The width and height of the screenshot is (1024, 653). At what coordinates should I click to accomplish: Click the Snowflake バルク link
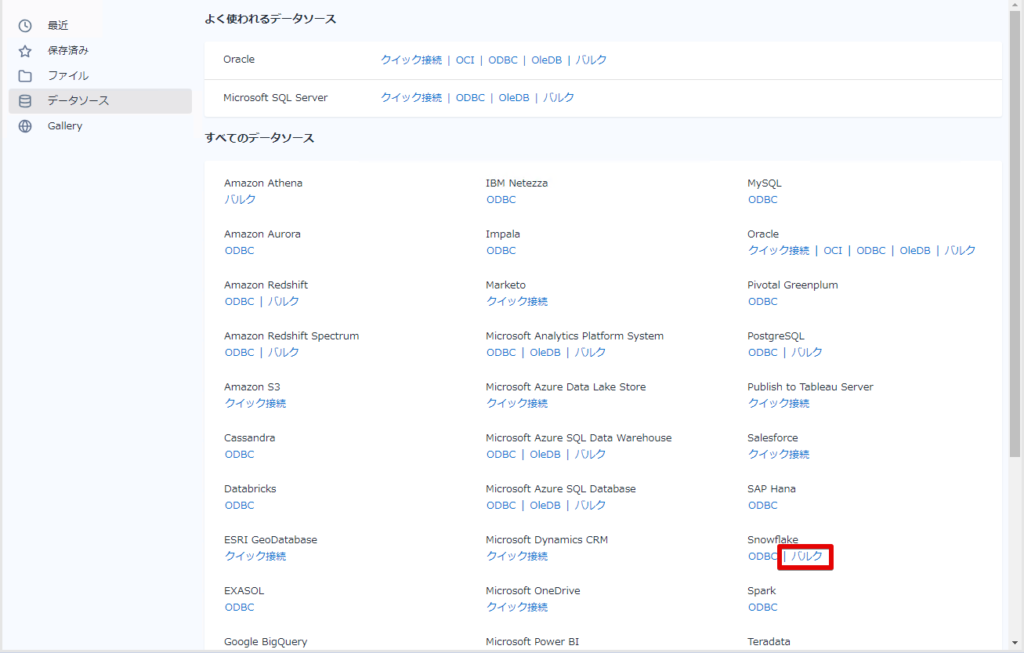coord(807,556)
